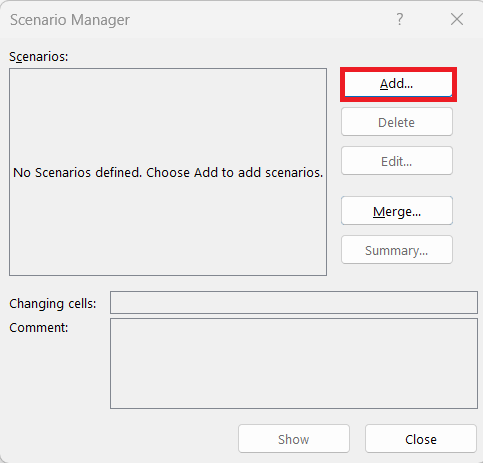Click the Changing cells: label
The height and width of the screenshot is (463, 483).
[x=53, y=304]
